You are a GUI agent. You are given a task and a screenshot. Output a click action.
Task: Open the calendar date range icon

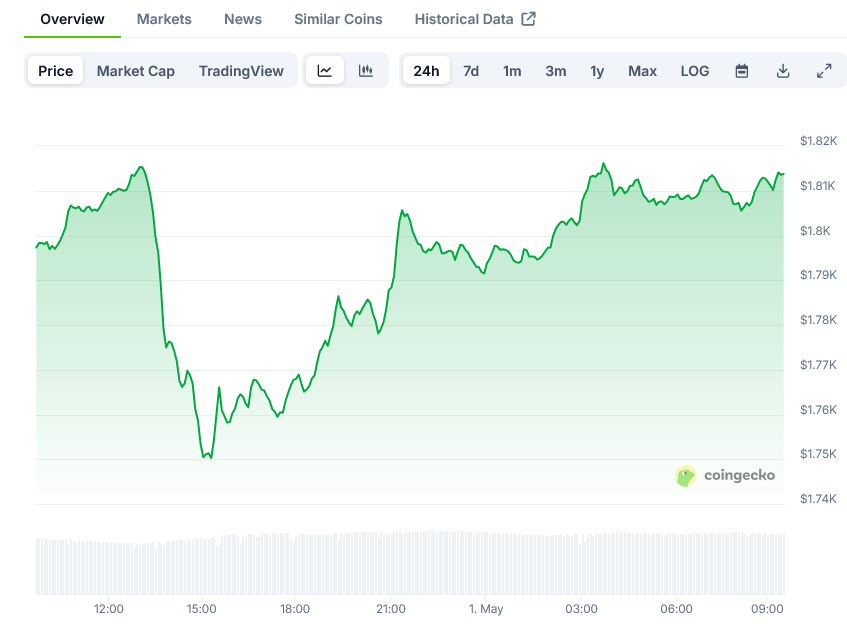[741, 70]
